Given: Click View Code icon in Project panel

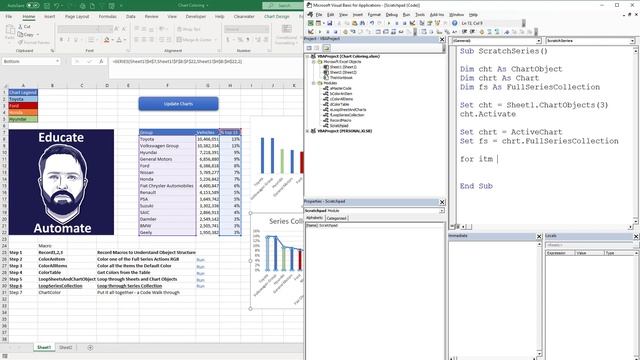Looking at the screenshot, I should 309,48.
